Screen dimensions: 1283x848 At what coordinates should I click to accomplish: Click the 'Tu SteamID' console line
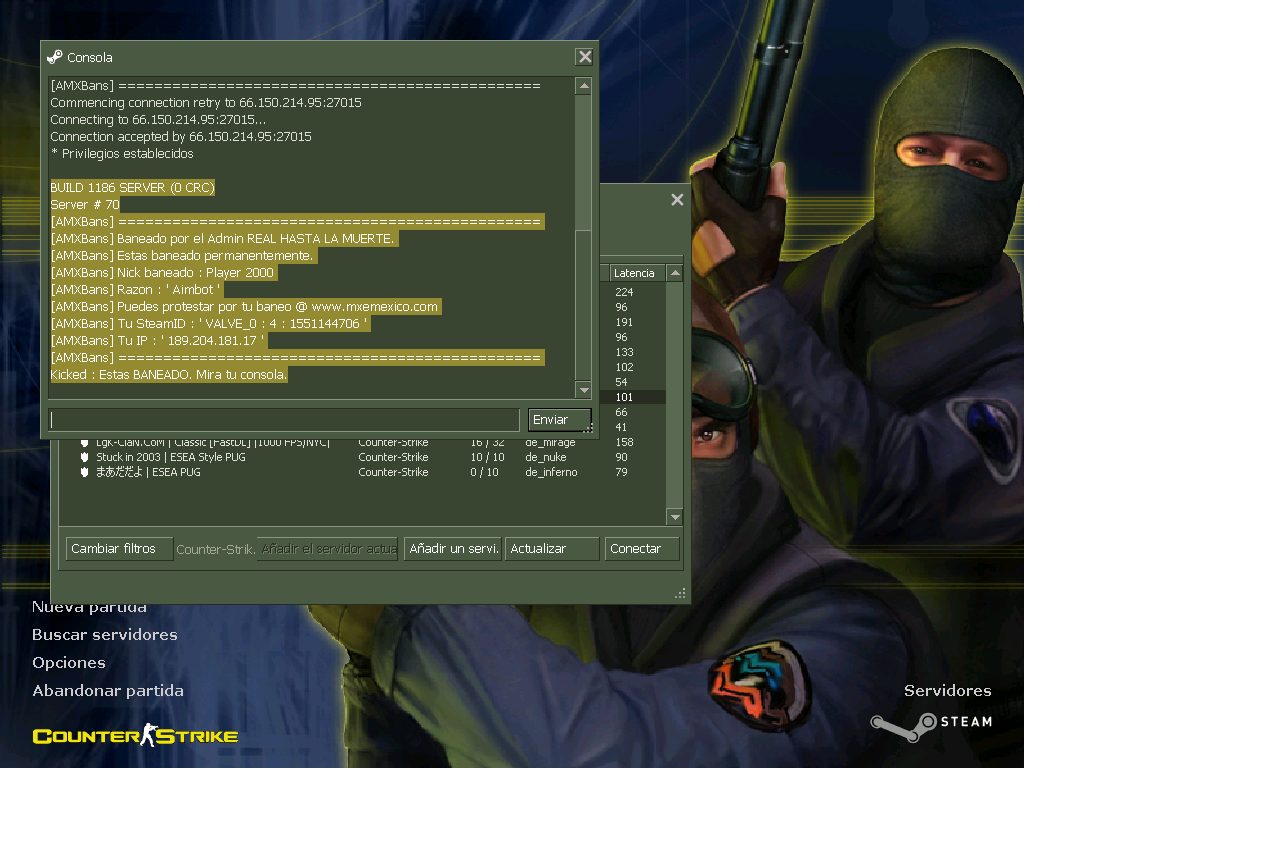point(210,323)
